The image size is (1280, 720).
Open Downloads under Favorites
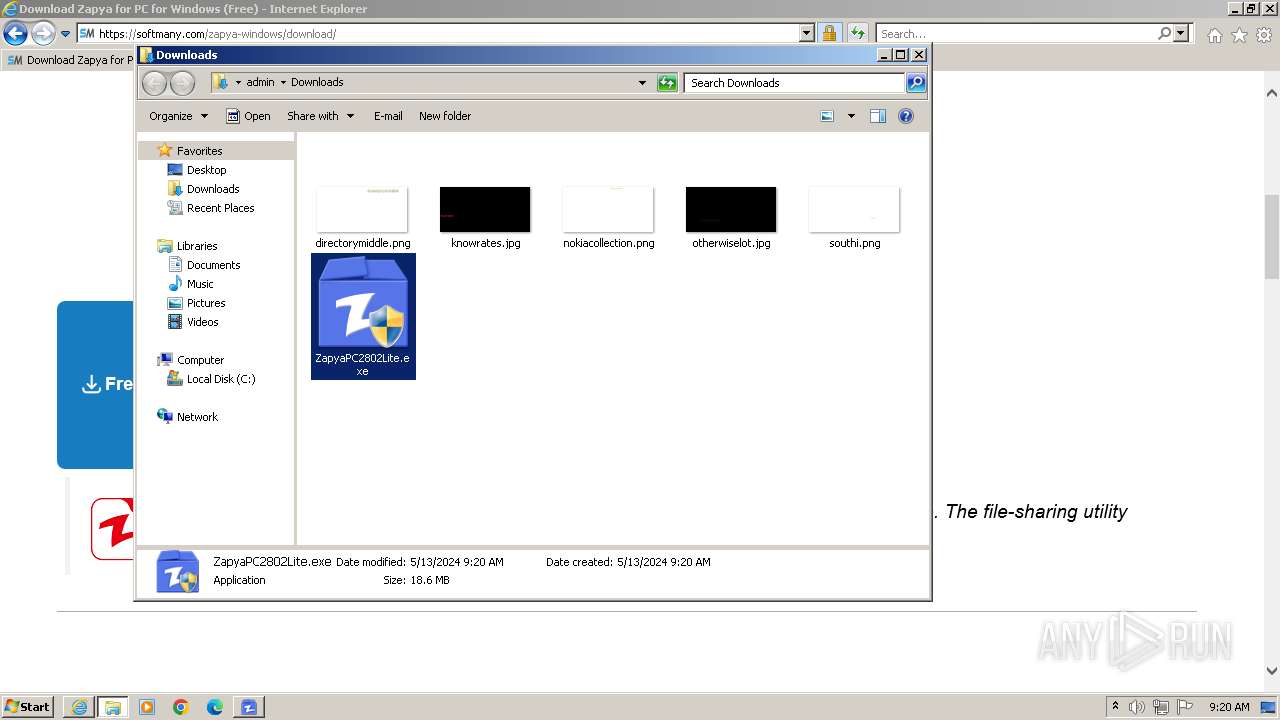[x=213, y=189]
